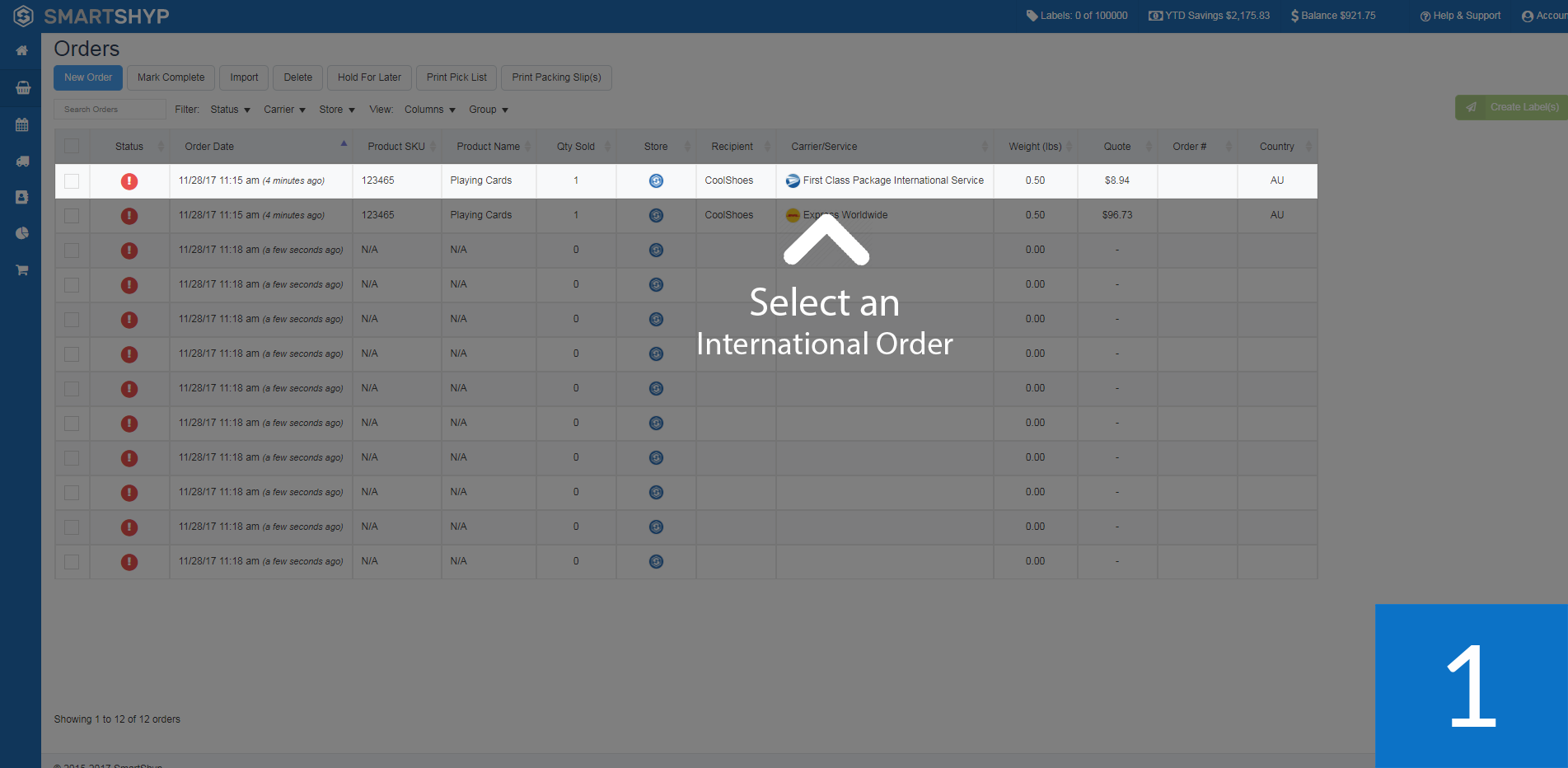Viewport: 1568px width, 768px height.
Task: Open the pie chart reports sidebar icon
Action: click(22, 233)
